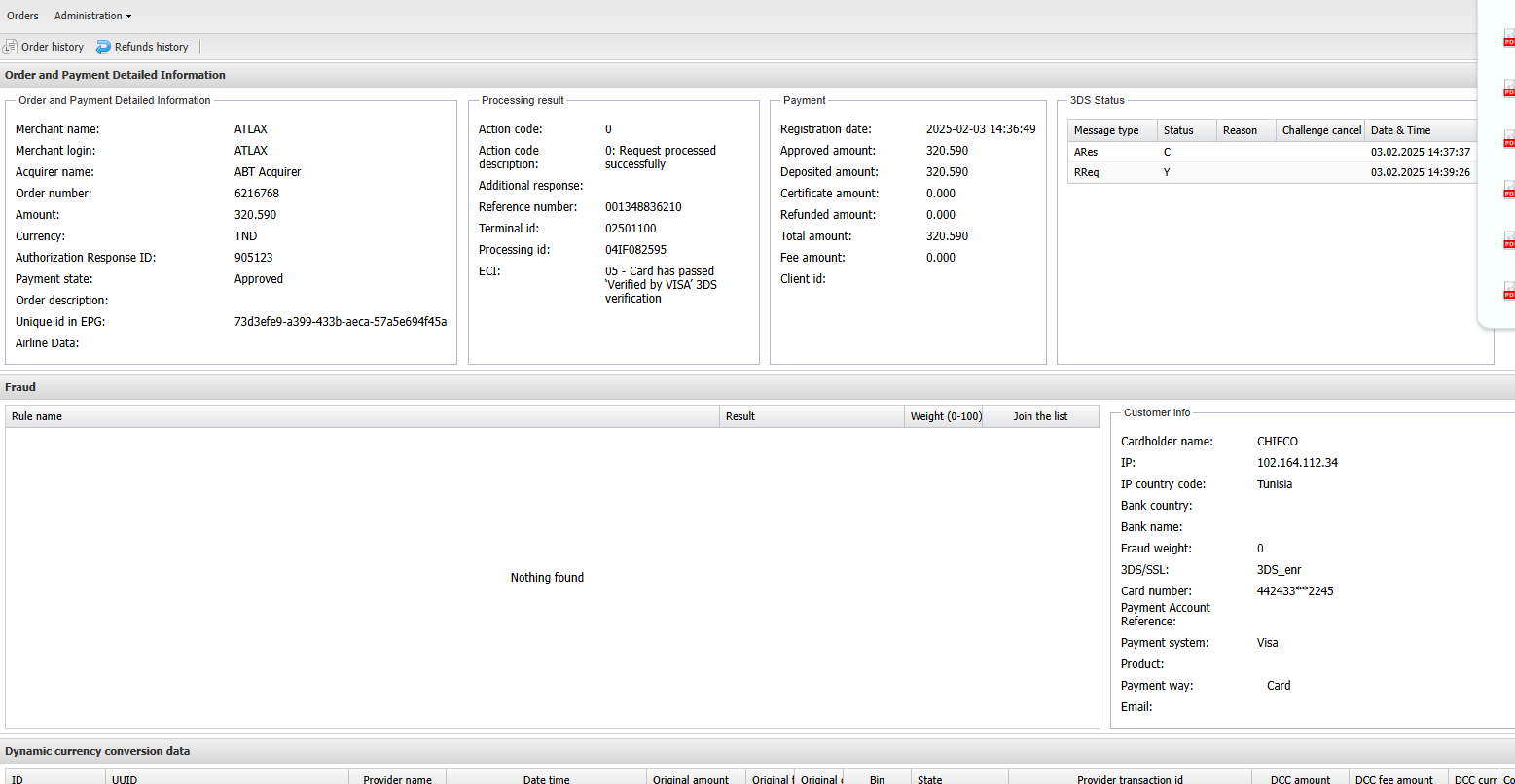Open the bottommost PDF file icon
The height and width of the screenshot is (784, 1515).
(x=1509, y=291)
